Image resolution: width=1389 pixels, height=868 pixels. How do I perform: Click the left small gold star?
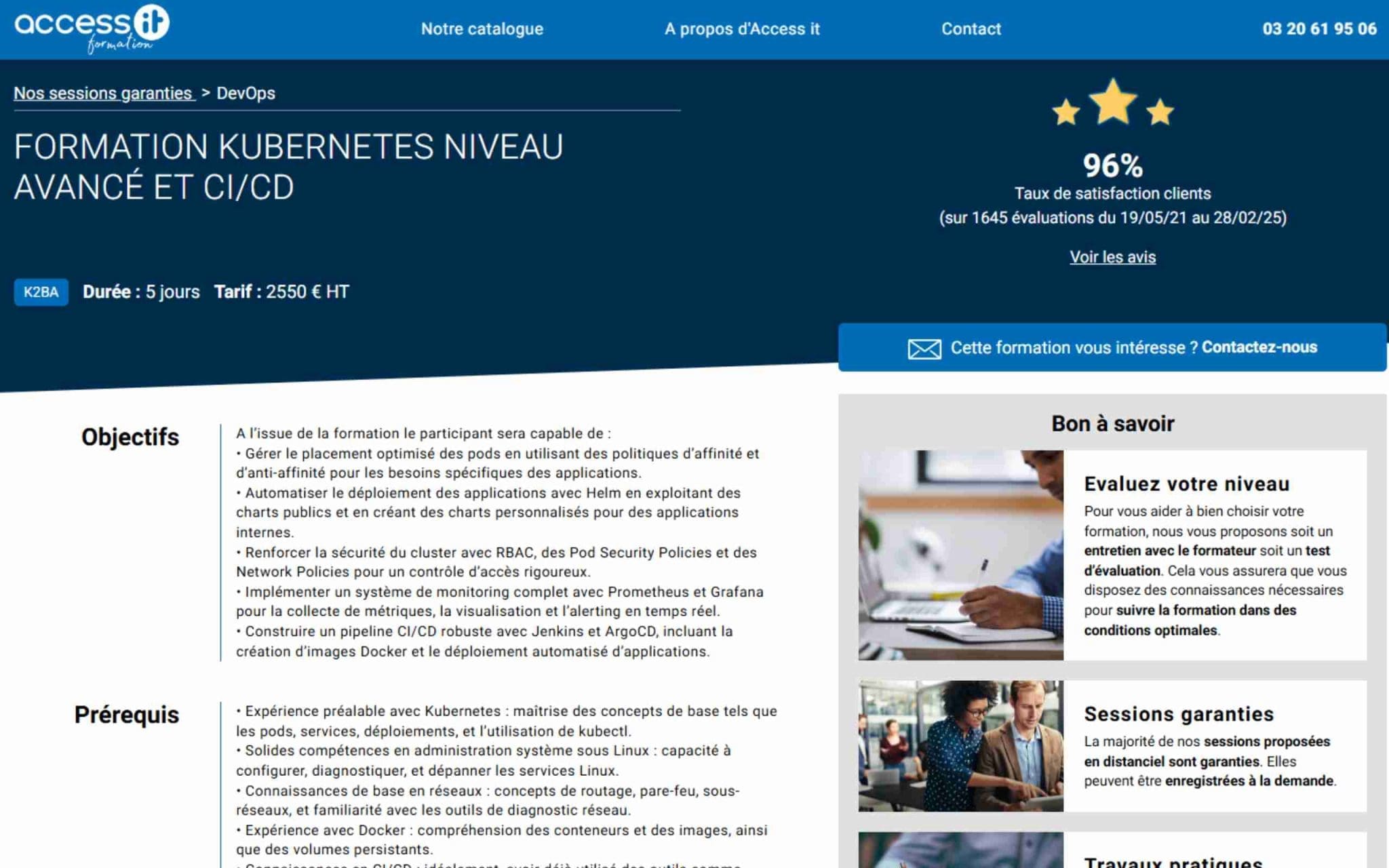click(1065, 112)
